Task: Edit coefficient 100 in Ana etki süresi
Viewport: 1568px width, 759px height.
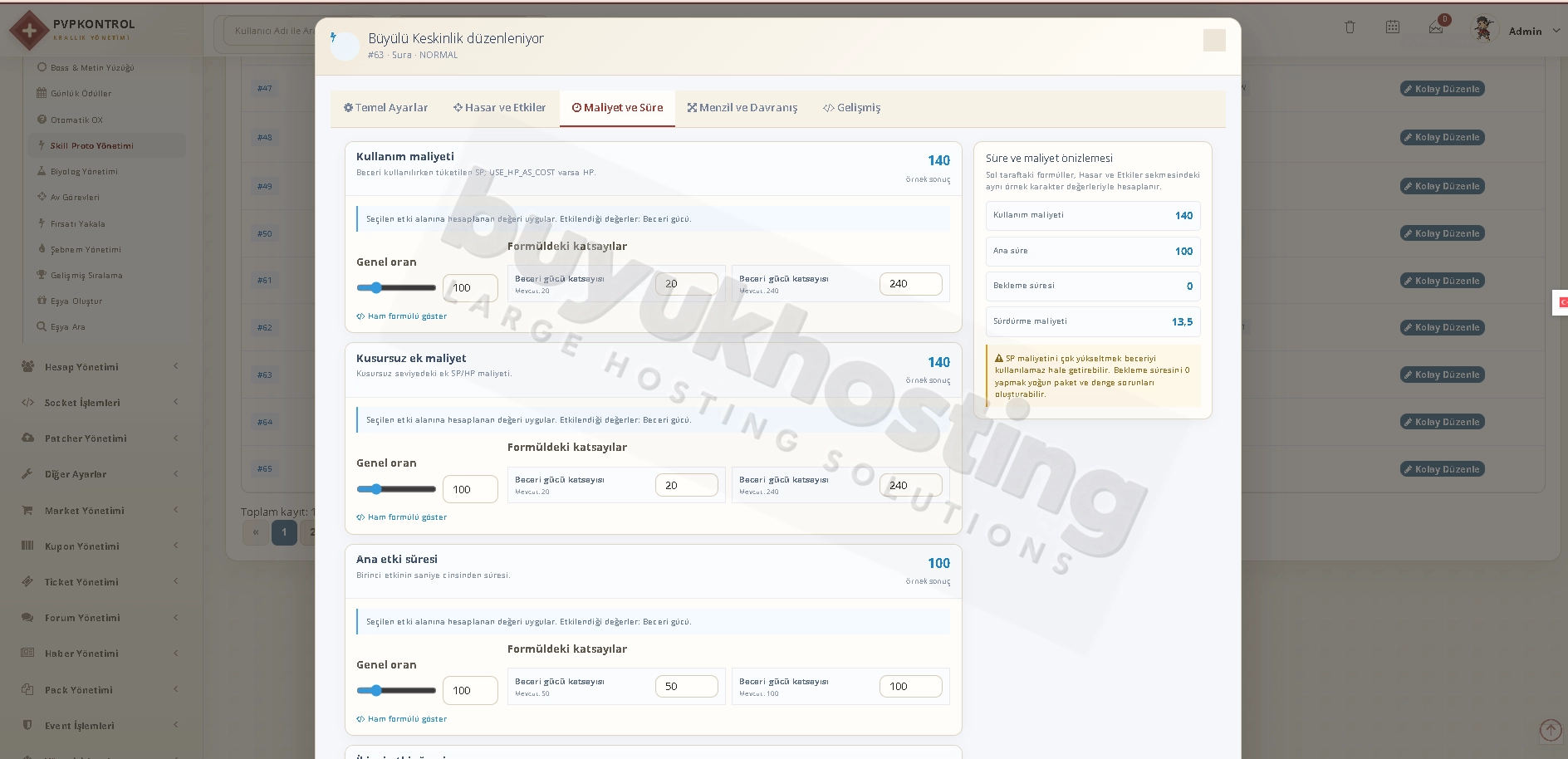Action: pyautogui.click(x=910, y=686)
